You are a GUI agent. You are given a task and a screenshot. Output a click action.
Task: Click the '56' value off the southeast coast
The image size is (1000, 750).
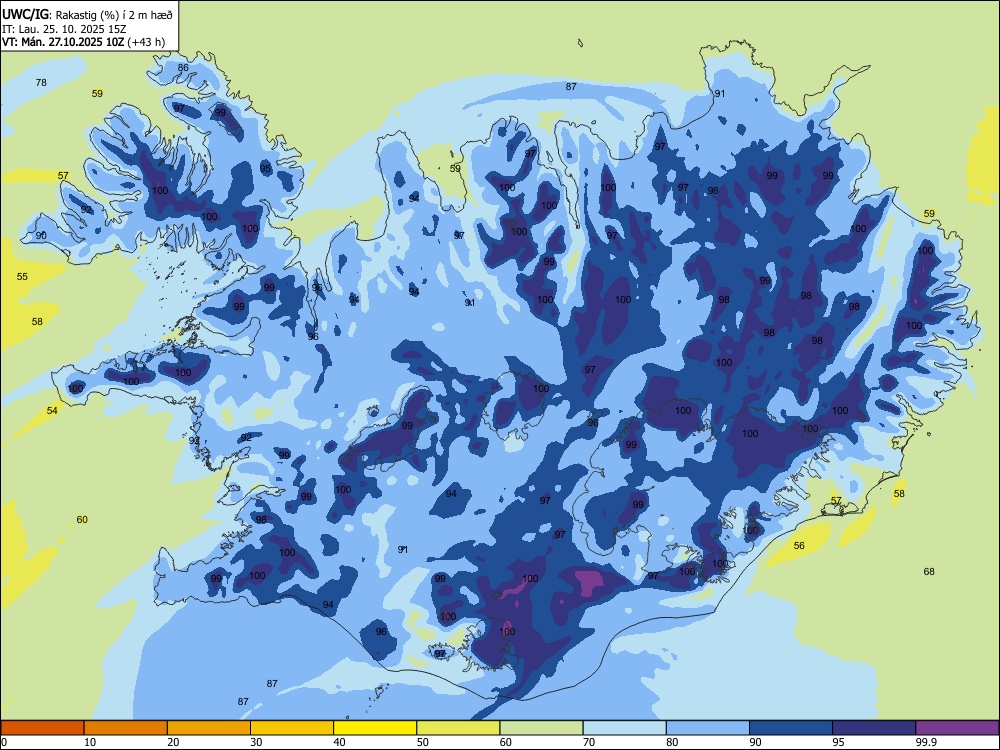(x=799, y=546)
